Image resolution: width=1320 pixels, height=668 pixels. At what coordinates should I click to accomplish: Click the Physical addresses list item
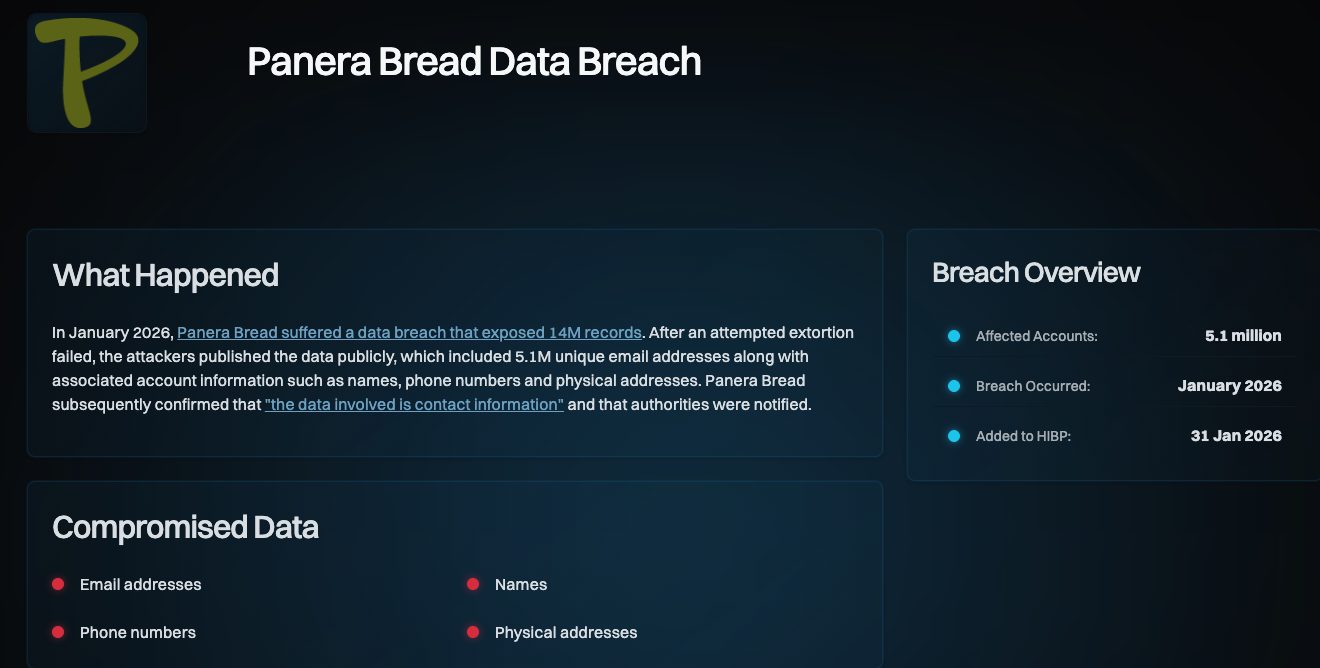566,632
